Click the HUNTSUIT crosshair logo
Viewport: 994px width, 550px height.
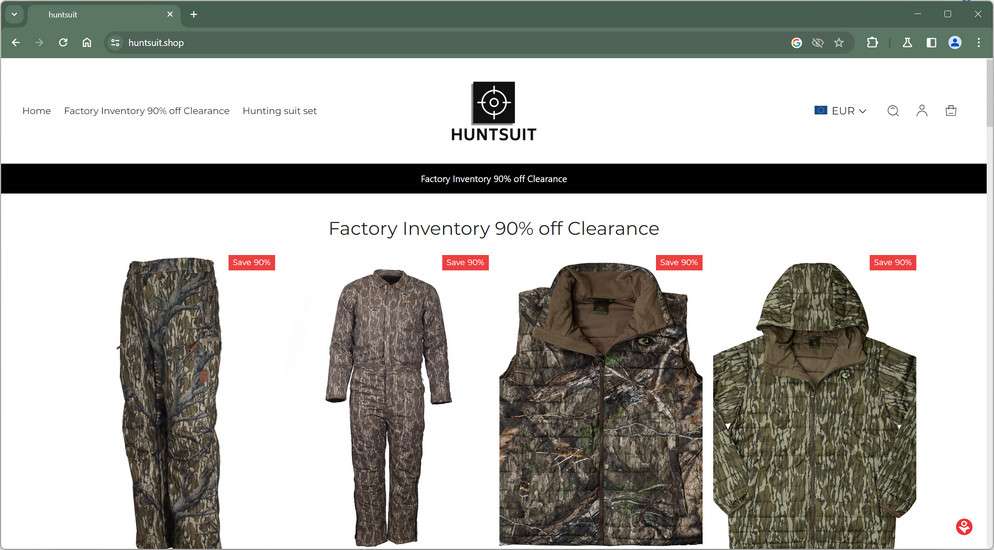pyautogui.click(x=493, y=112)
